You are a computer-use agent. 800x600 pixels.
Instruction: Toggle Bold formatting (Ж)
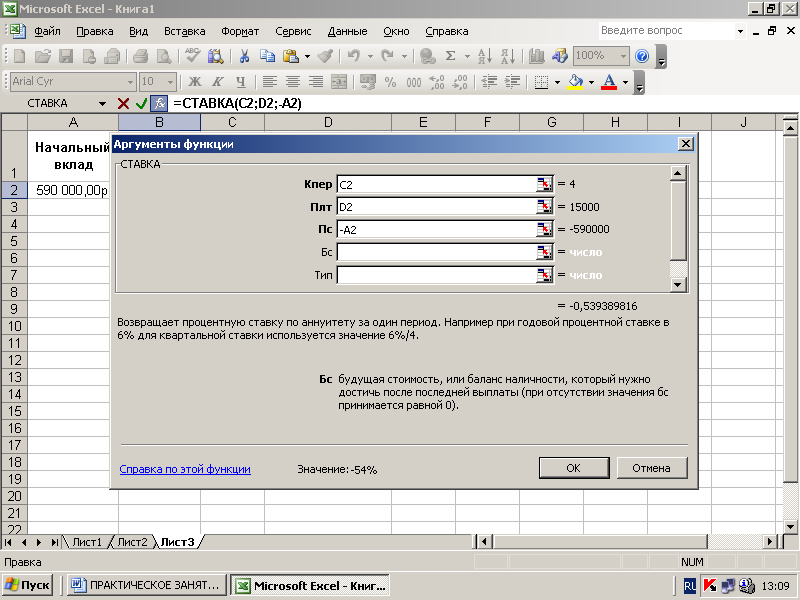click(x=194, y=82)
